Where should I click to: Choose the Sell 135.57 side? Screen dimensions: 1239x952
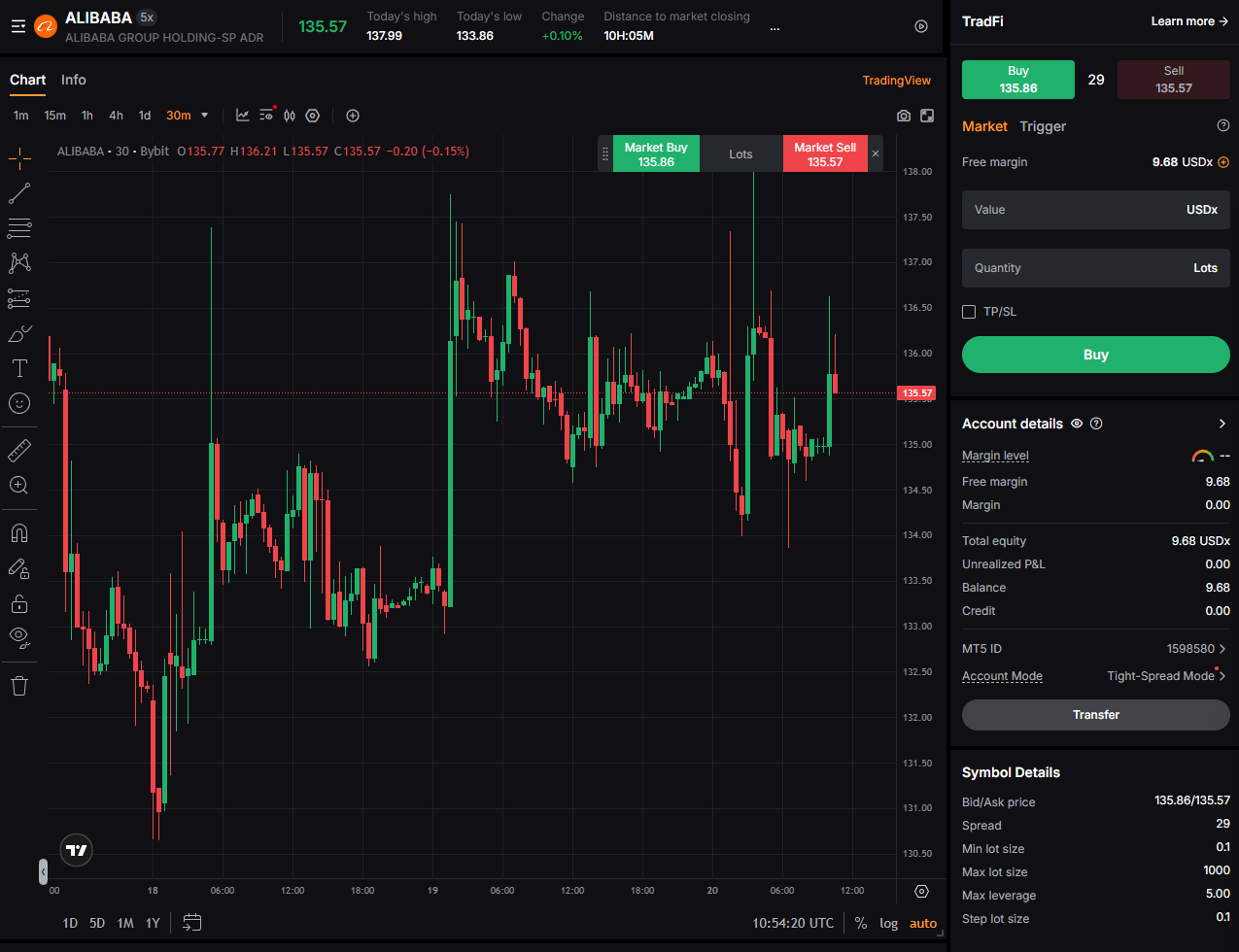coord(1174,80)
